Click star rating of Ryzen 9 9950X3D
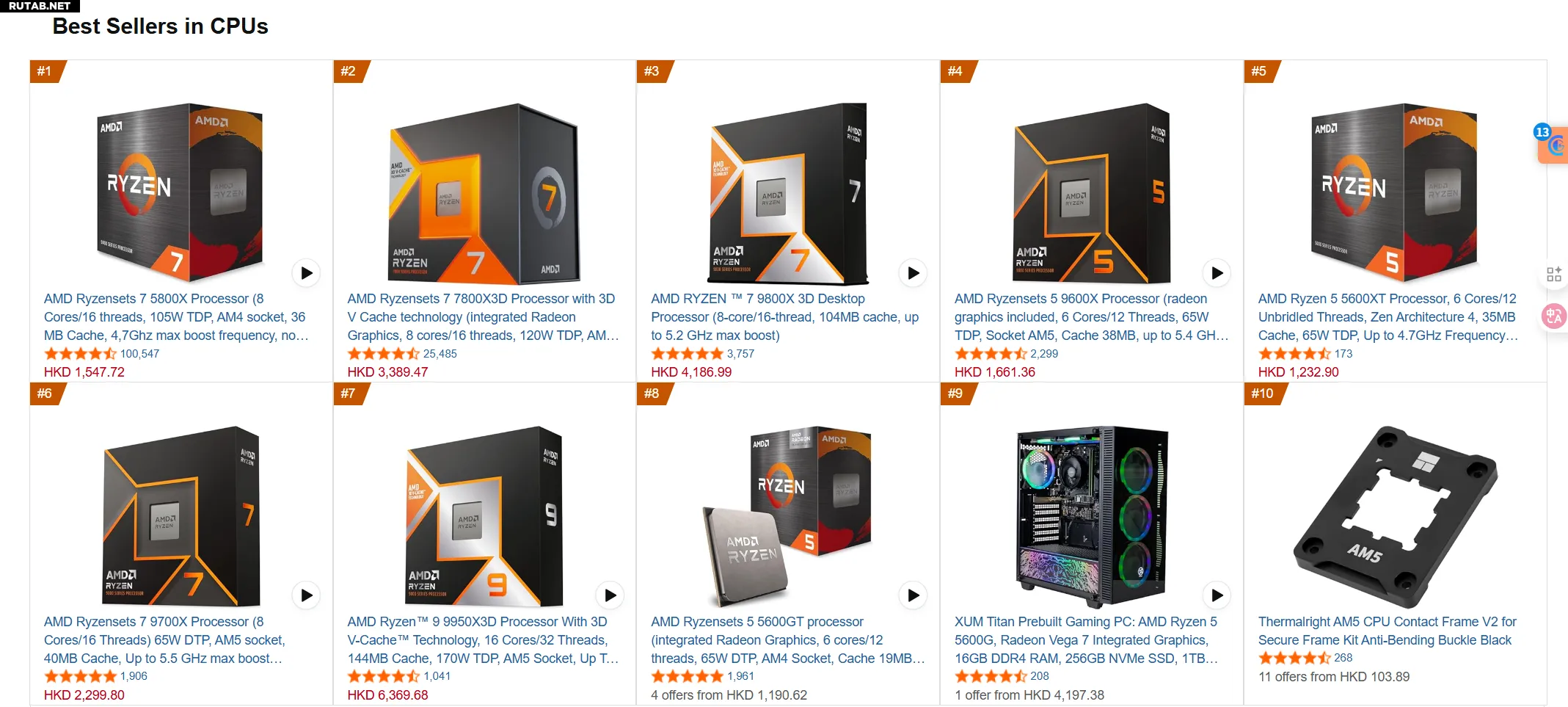1568x707 pixels. click(383, 676)
